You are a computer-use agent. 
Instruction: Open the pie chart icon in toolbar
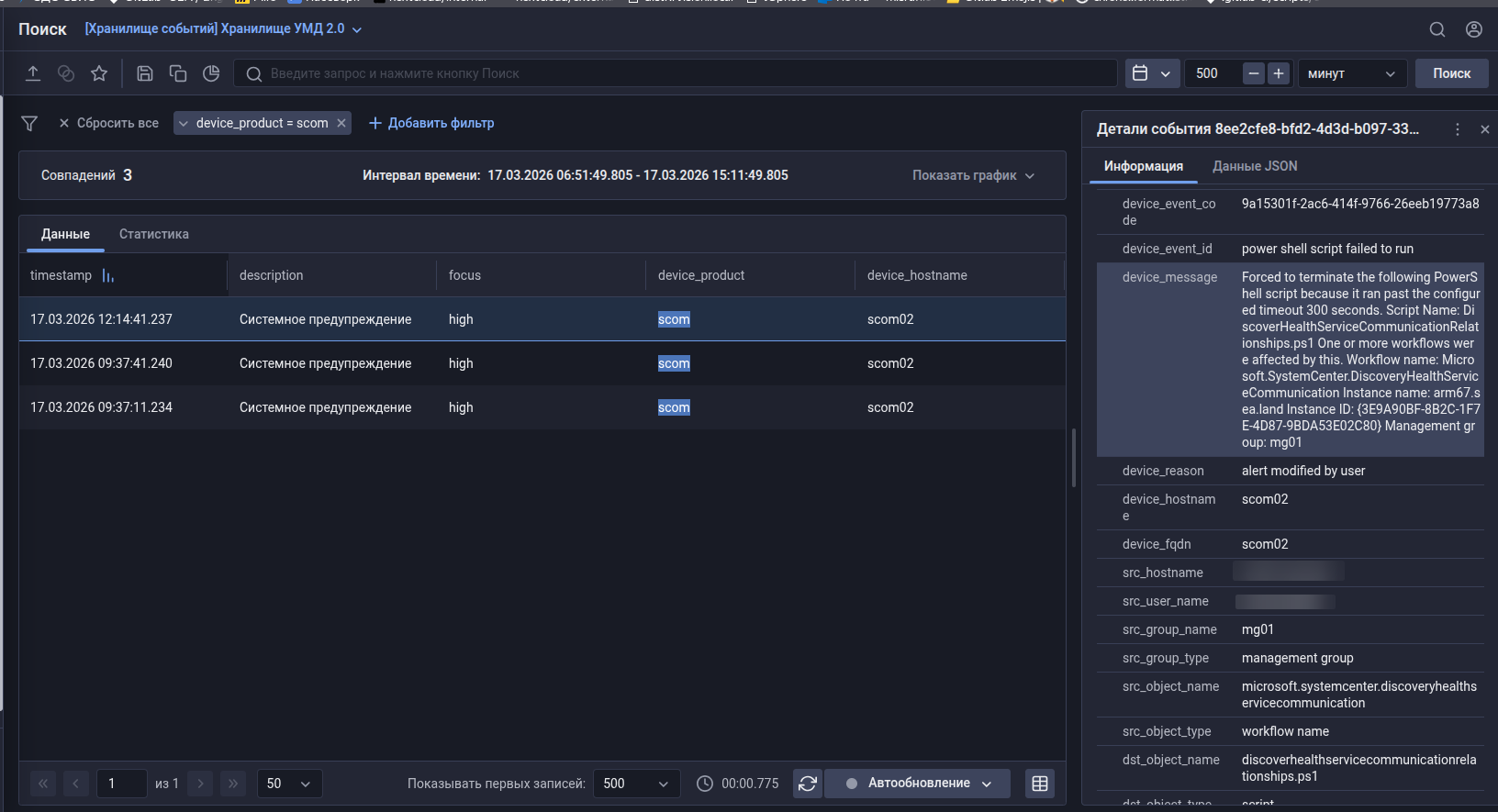(x=211, y=73)
